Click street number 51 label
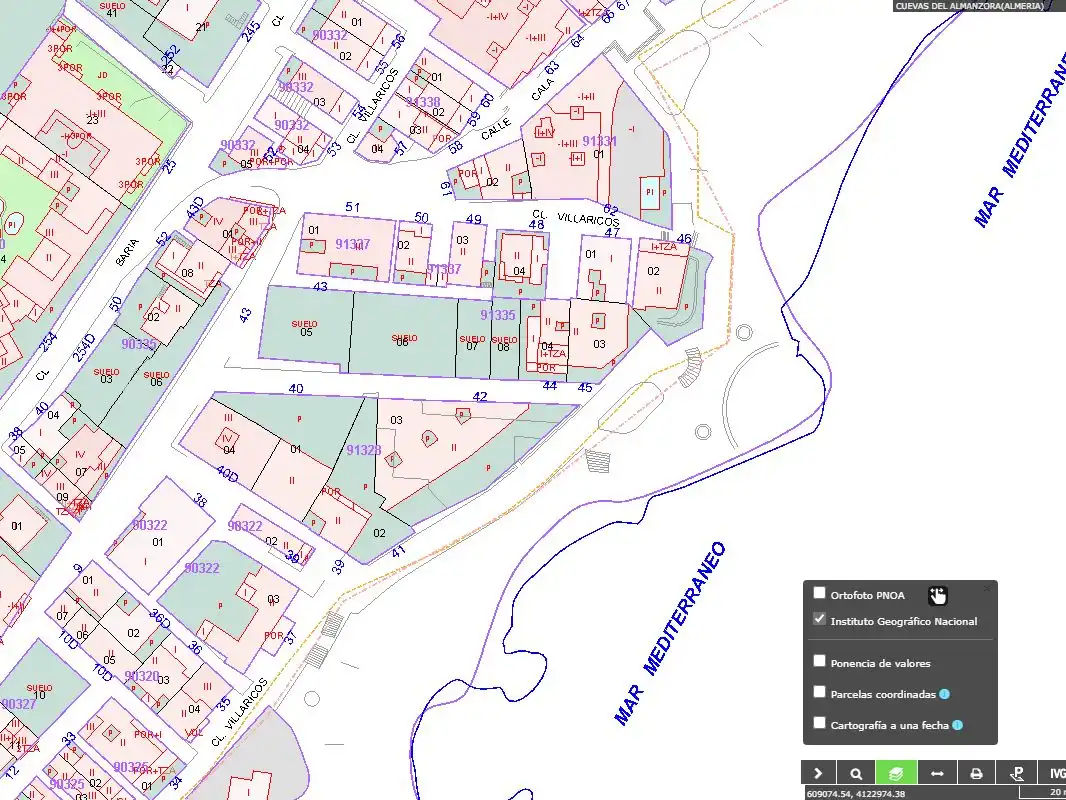 (352, 207)
